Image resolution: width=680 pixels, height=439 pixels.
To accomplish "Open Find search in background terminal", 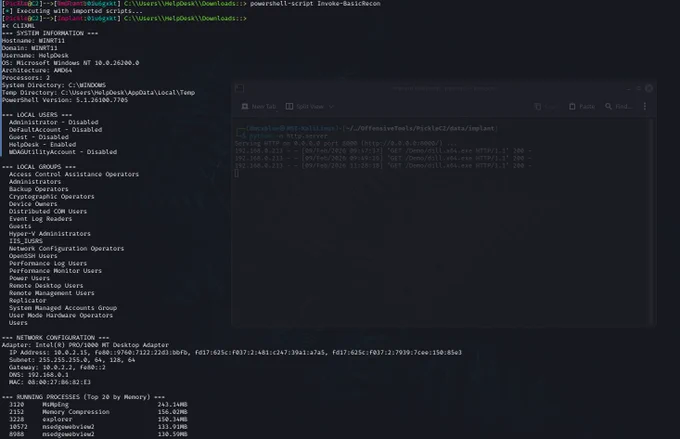I will click(x=618, y=106).
